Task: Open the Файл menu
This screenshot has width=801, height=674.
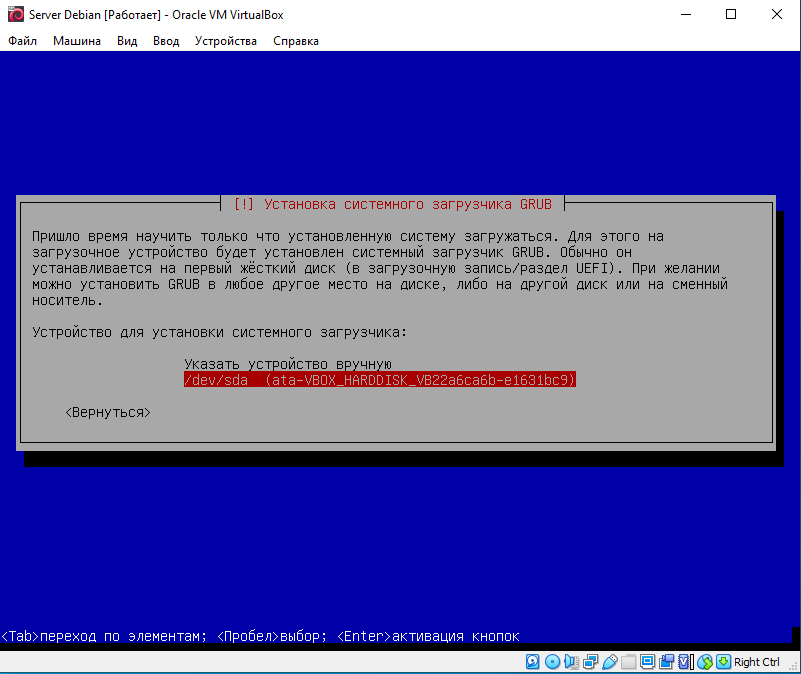Action: tap(22, 41)
